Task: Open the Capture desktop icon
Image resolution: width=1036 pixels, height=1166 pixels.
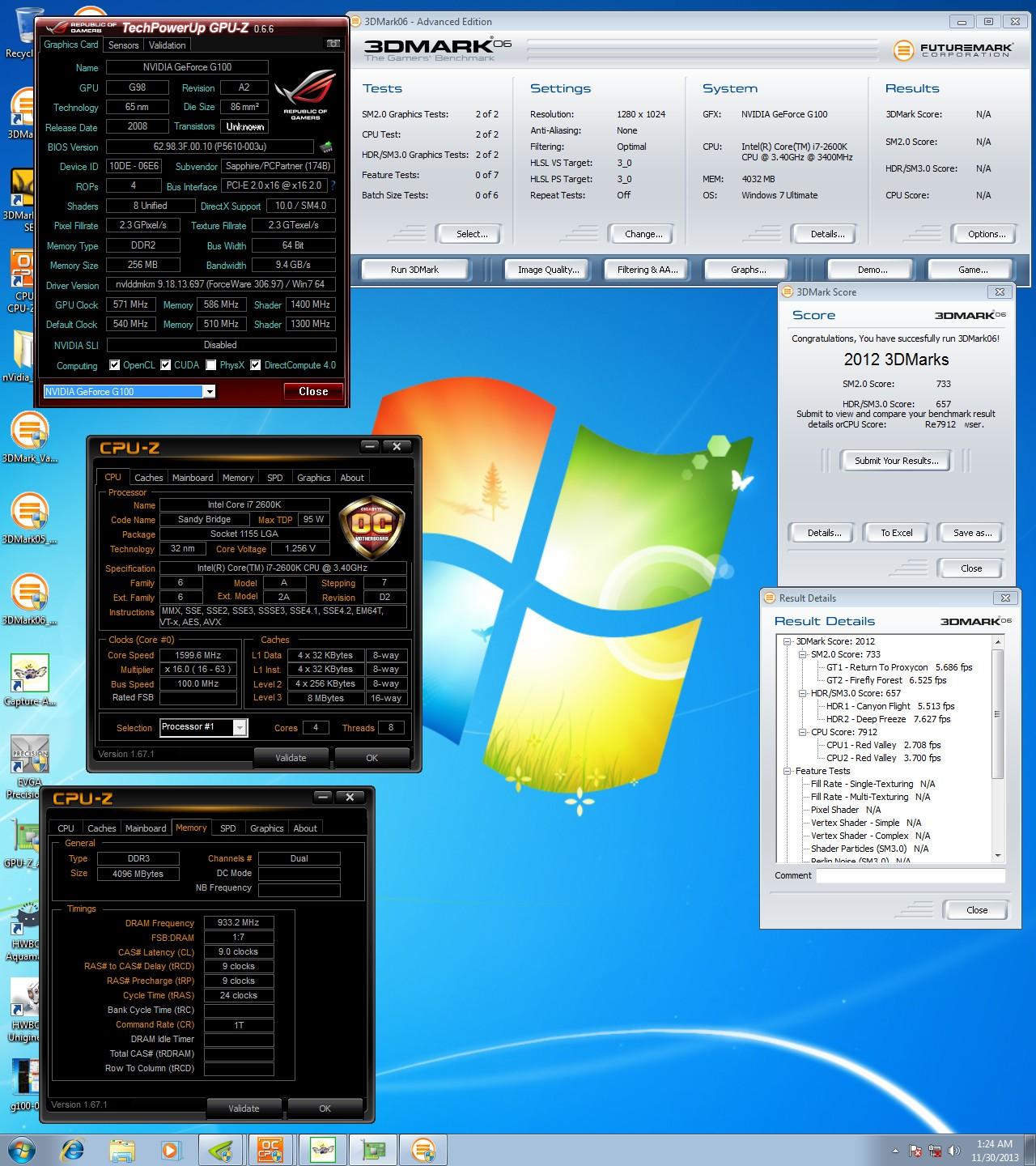Action: 30,680
